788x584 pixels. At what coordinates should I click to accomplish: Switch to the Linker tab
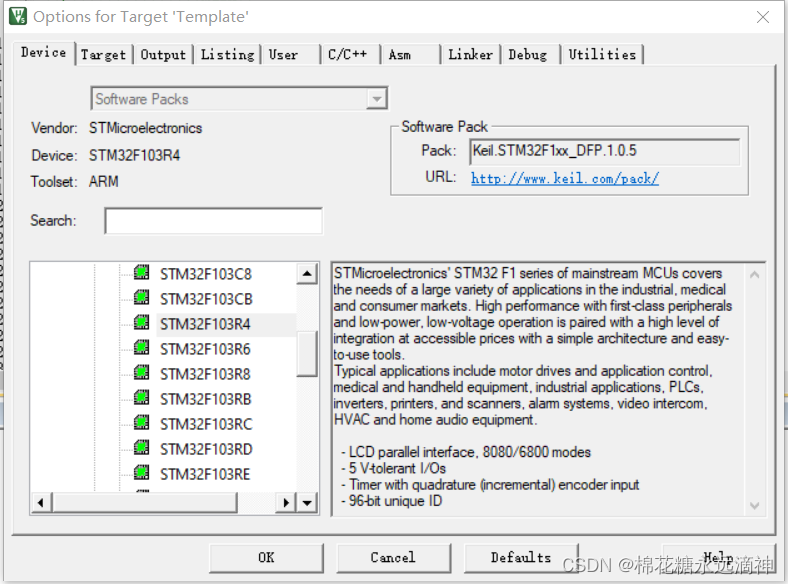[x=470, y=55]
